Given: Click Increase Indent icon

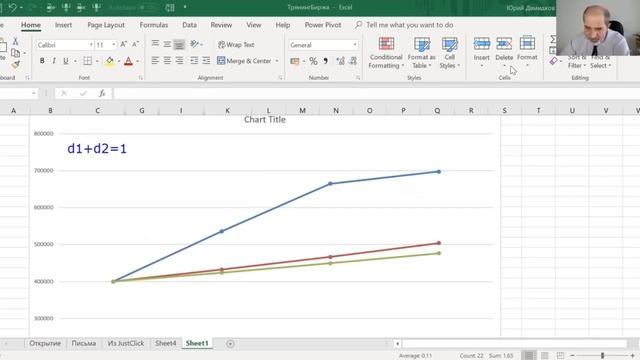Looking at the screenshot, I should pos(206,61).
